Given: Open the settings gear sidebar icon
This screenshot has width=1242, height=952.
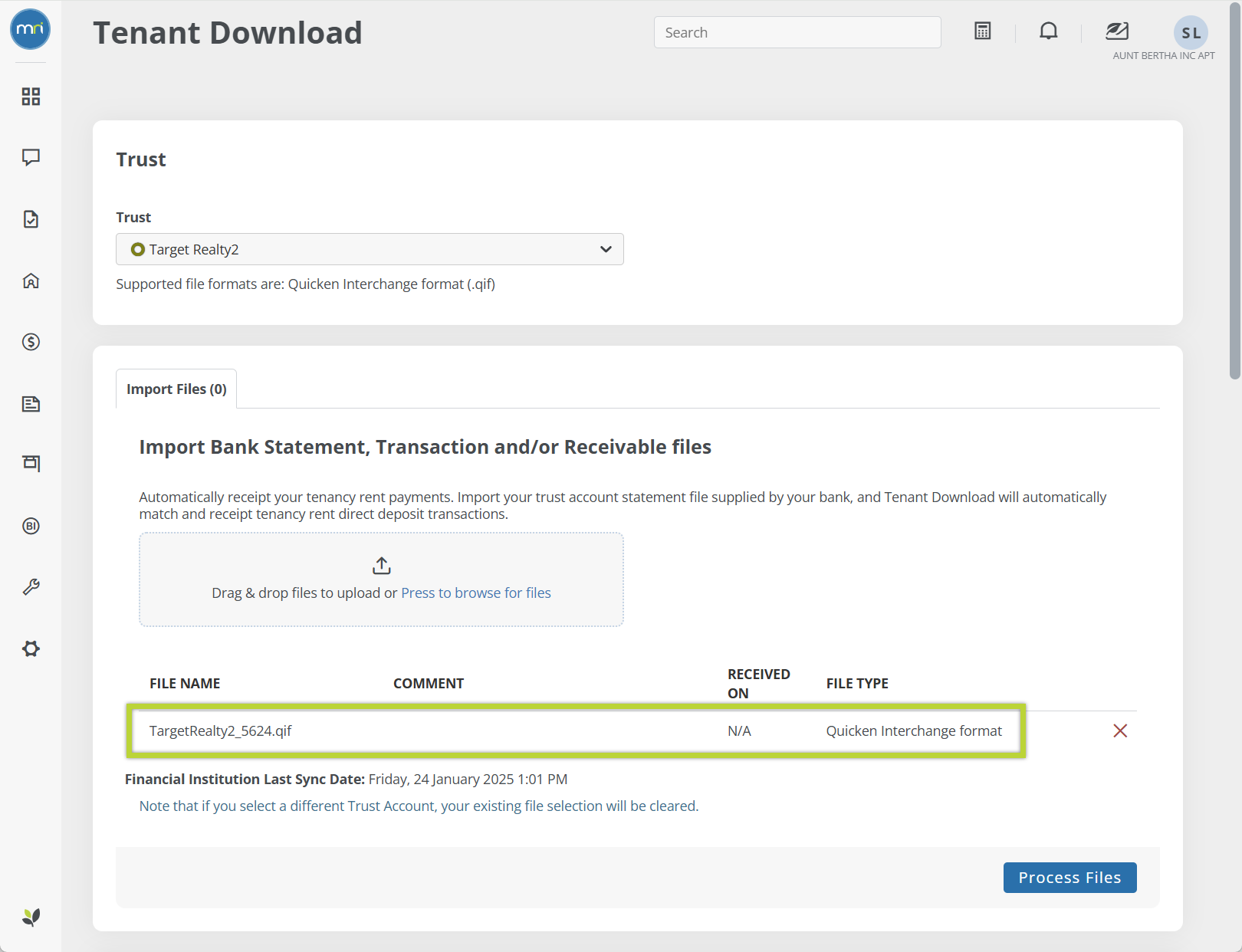Looking at the screenshot, I should click(x=31, y=648).
